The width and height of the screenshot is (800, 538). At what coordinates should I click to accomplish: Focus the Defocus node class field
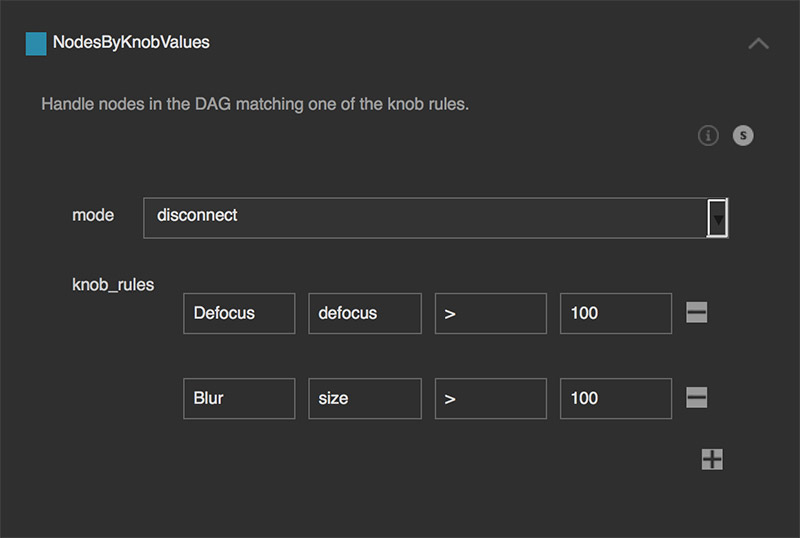(239, 313)
